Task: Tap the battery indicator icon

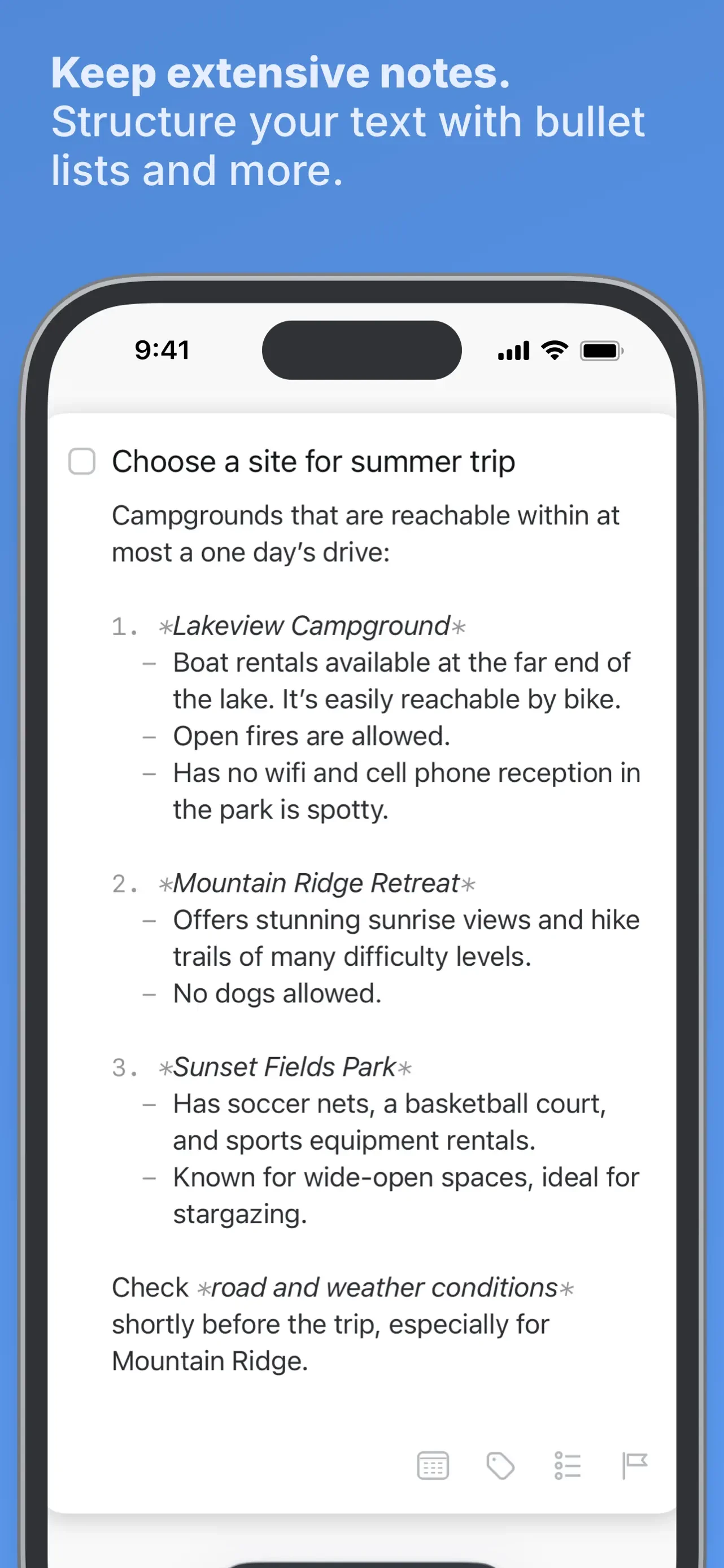Action: pyautogui.click(x=601, y=351)
